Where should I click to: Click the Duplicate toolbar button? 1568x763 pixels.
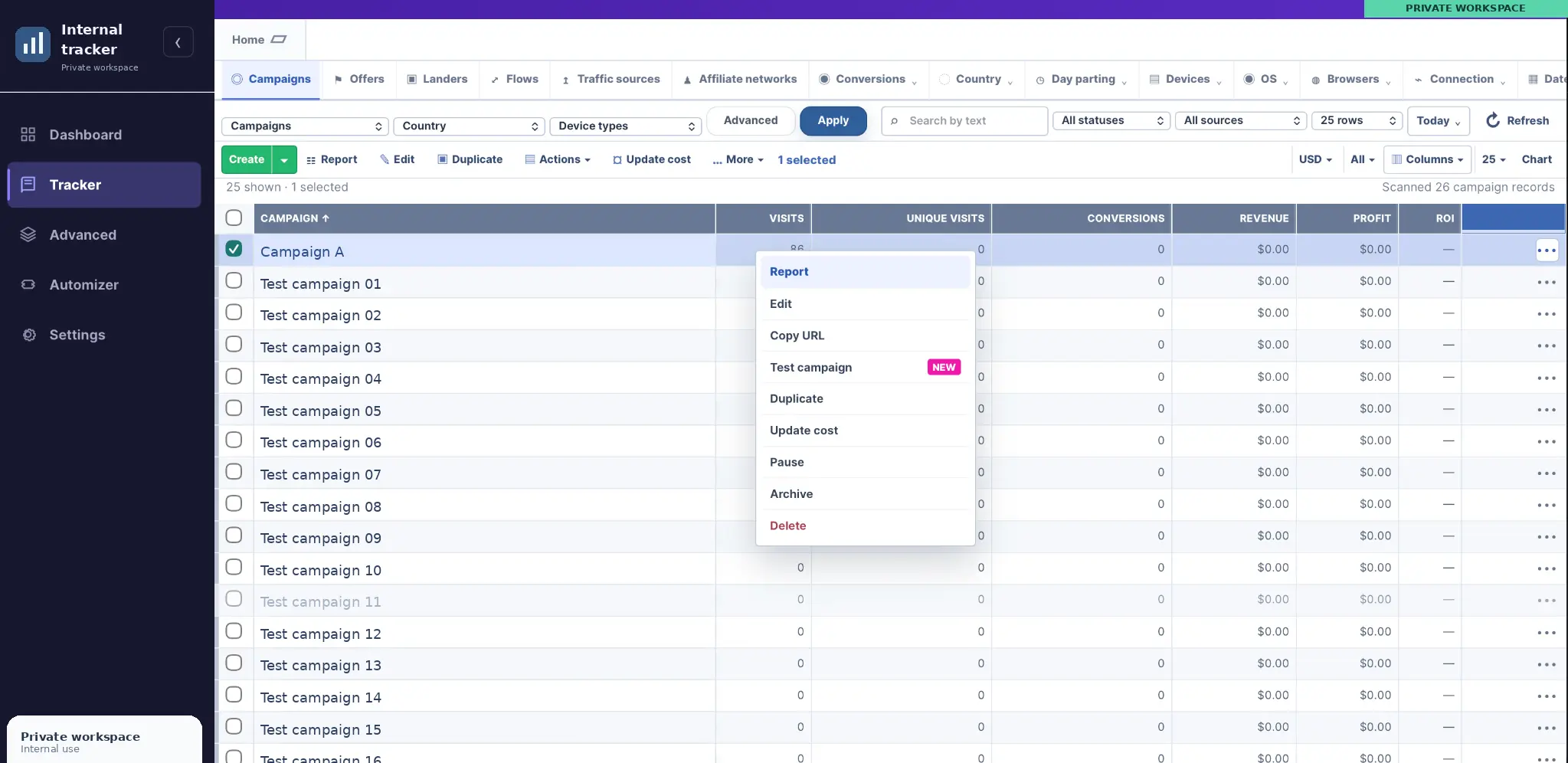(470, 159)
